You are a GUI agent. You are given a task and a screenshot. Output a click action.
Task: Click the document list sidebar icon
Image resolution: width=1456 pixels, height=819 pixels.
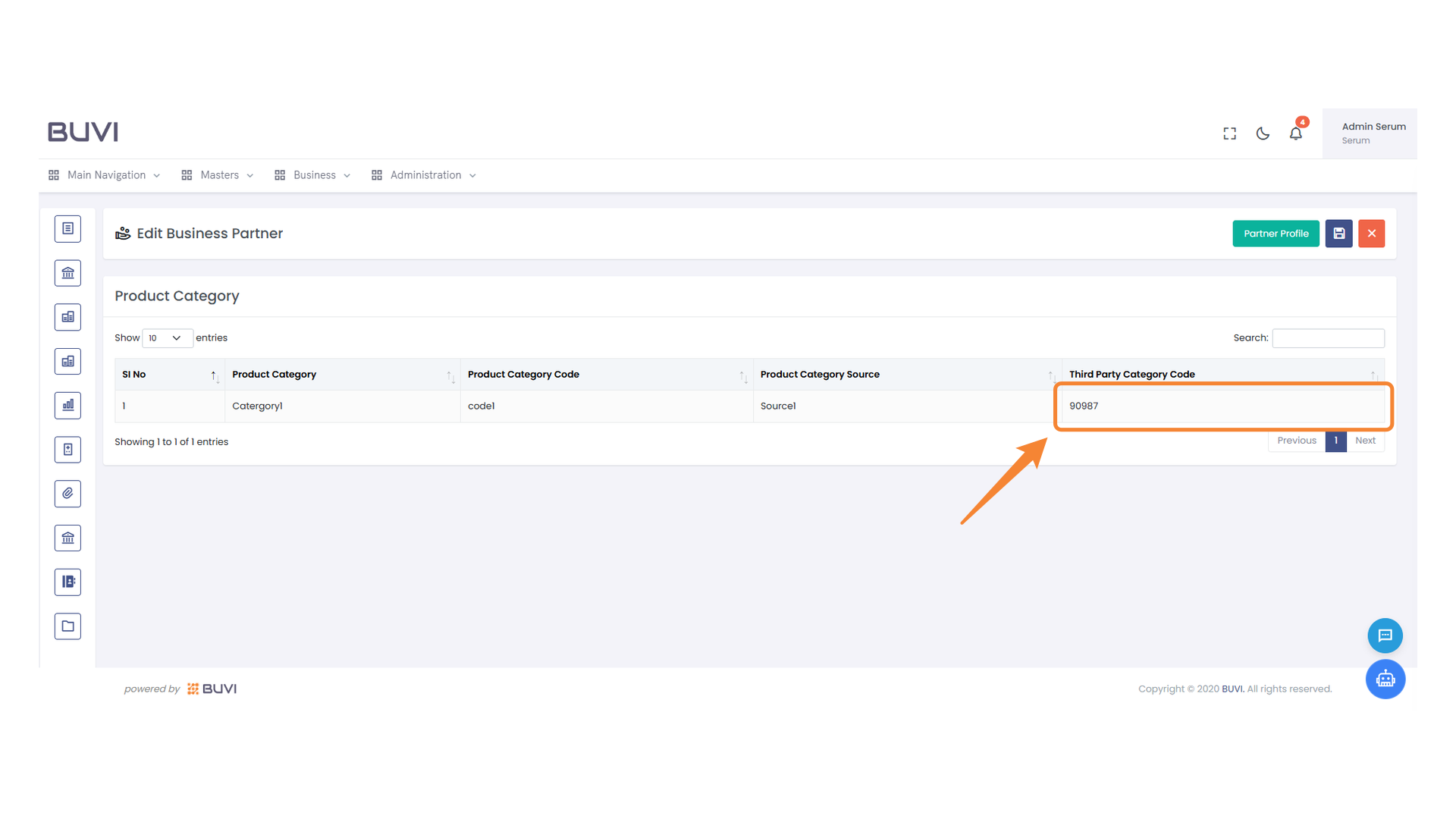point(67,228)
